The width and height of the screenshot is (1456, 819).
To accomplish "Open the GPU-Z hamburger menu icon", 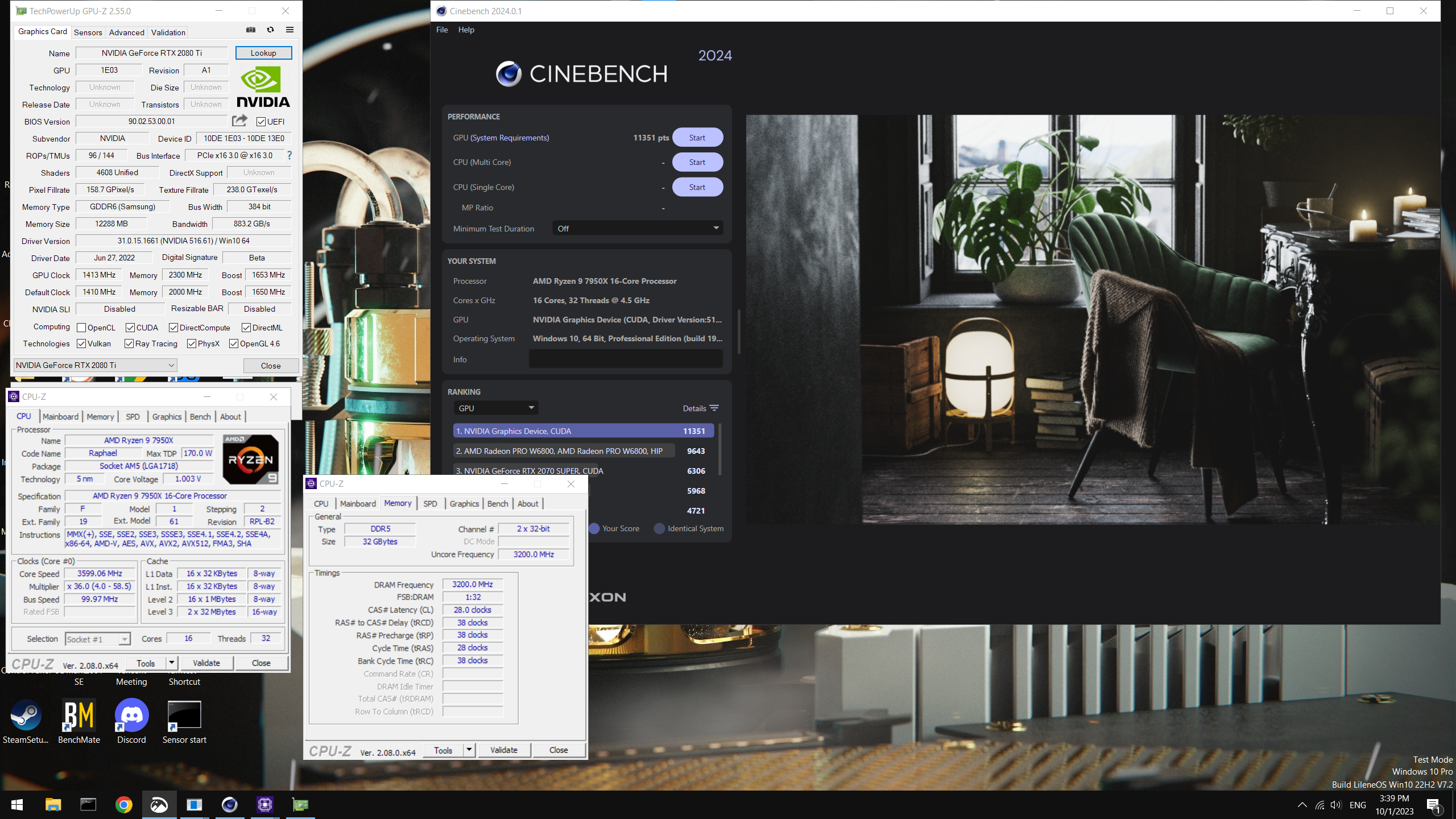I will click(x=289, y=30).
